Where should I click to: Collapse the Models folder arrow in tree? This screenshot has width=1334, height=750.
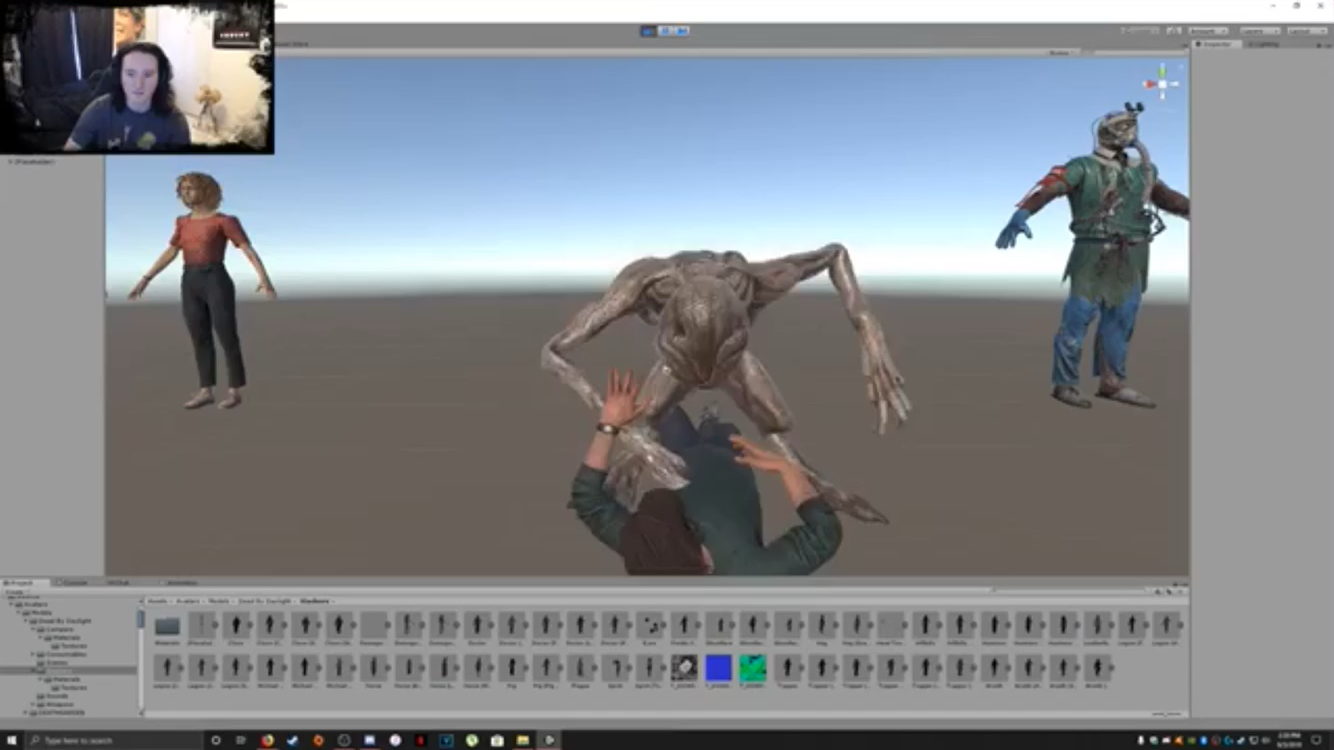click(x=18, y=613)
